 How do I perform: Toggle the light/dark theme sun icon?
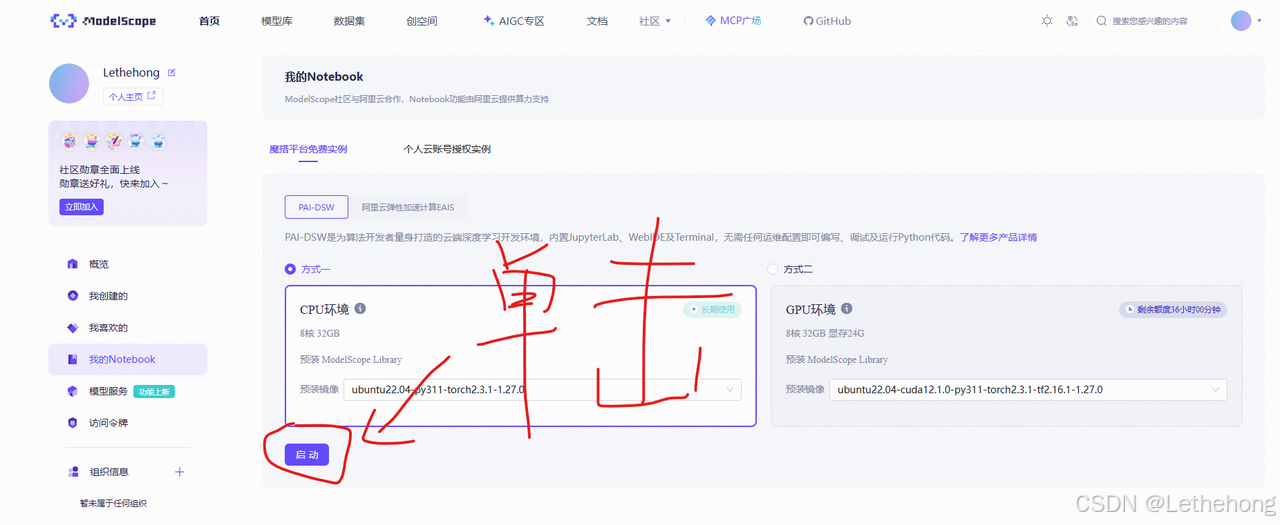(1047, 20)
